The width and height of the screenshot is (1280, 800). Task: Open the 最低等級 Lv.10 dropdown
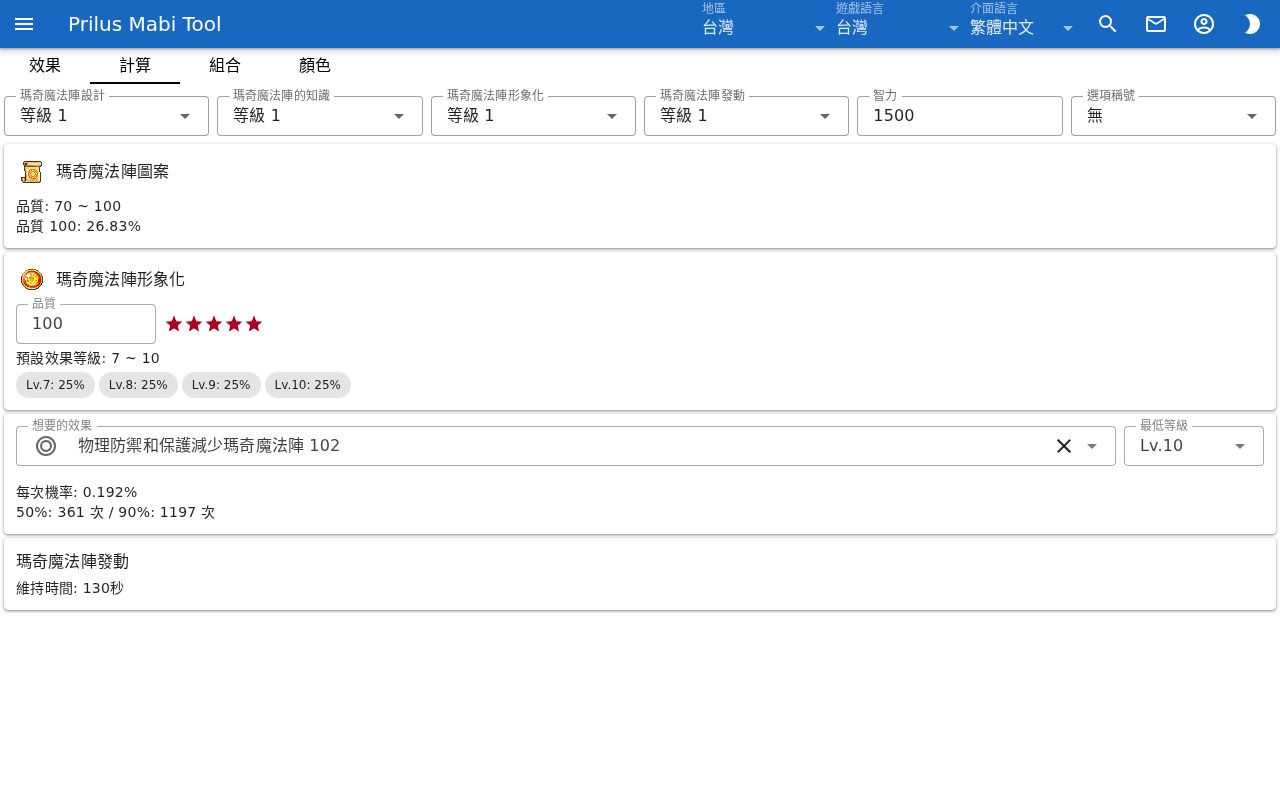click(x=1194, y=446)
